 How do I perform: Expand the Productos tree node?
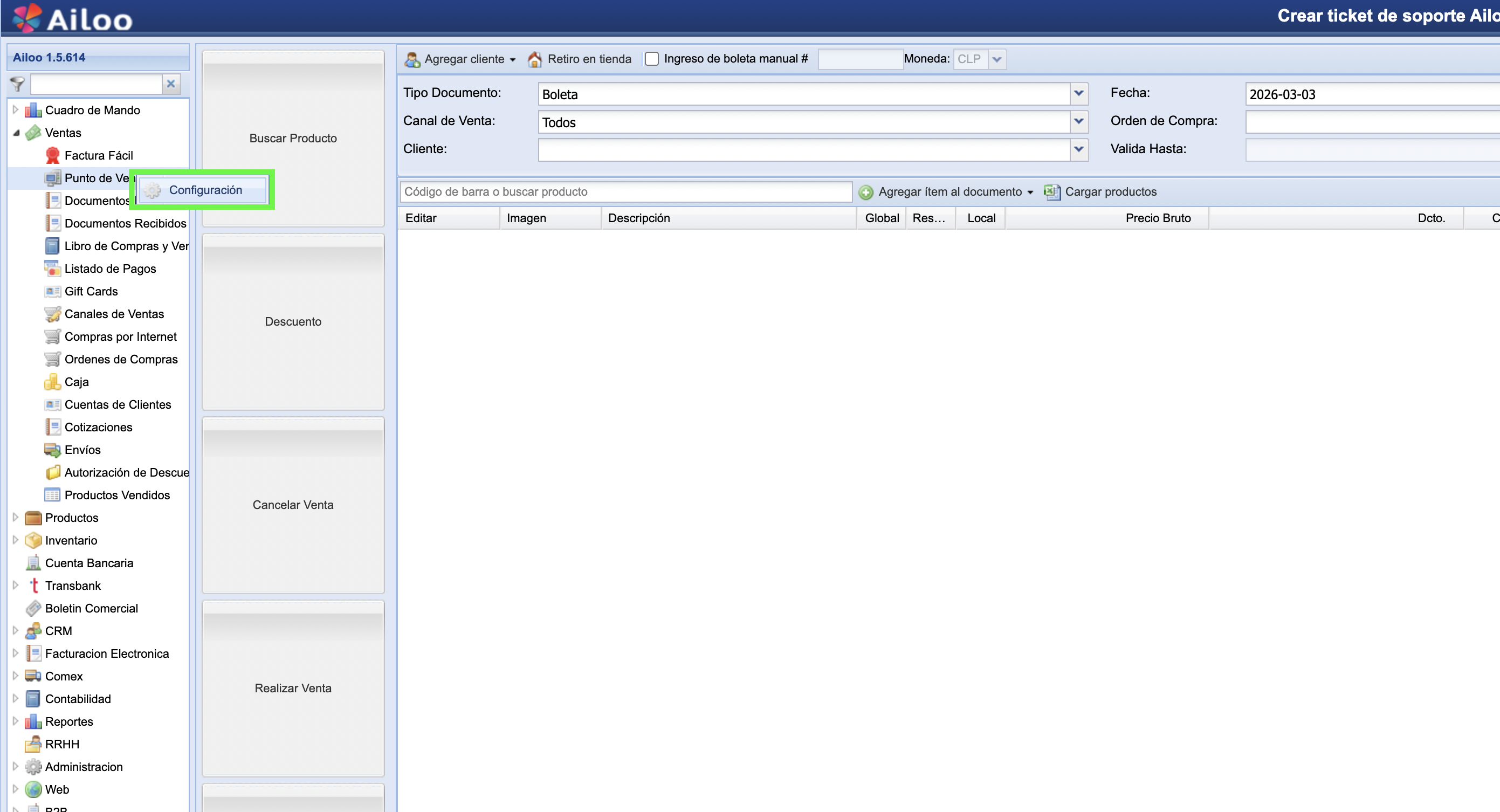(x=16, y=517)
